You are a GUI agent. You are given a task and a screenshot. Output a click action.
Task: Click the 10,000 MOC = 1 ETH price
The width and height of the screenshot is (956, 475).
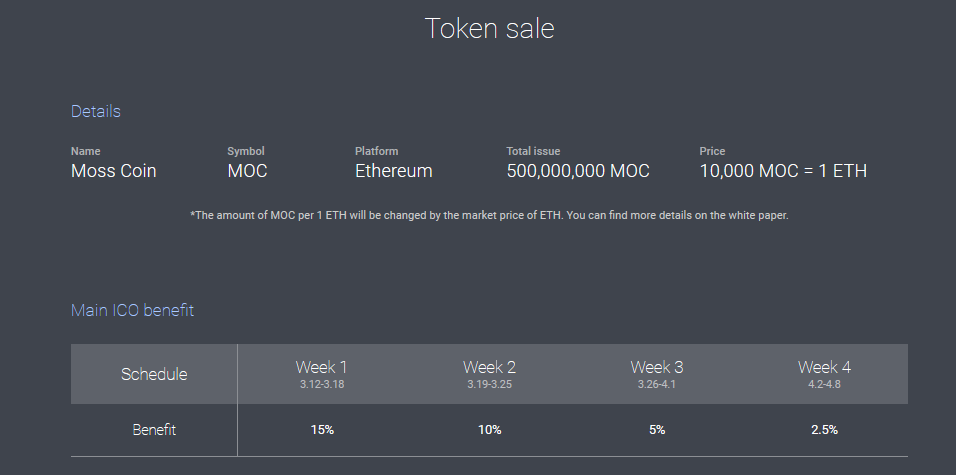click(x=782, y=171)
